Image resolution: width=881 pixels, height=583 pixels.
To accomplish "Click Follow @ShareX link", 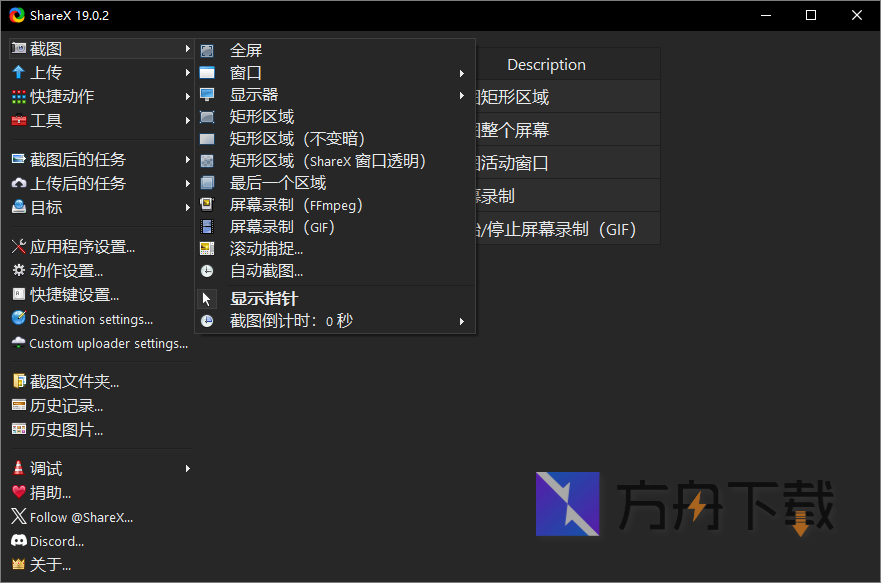I will [80, 516].
